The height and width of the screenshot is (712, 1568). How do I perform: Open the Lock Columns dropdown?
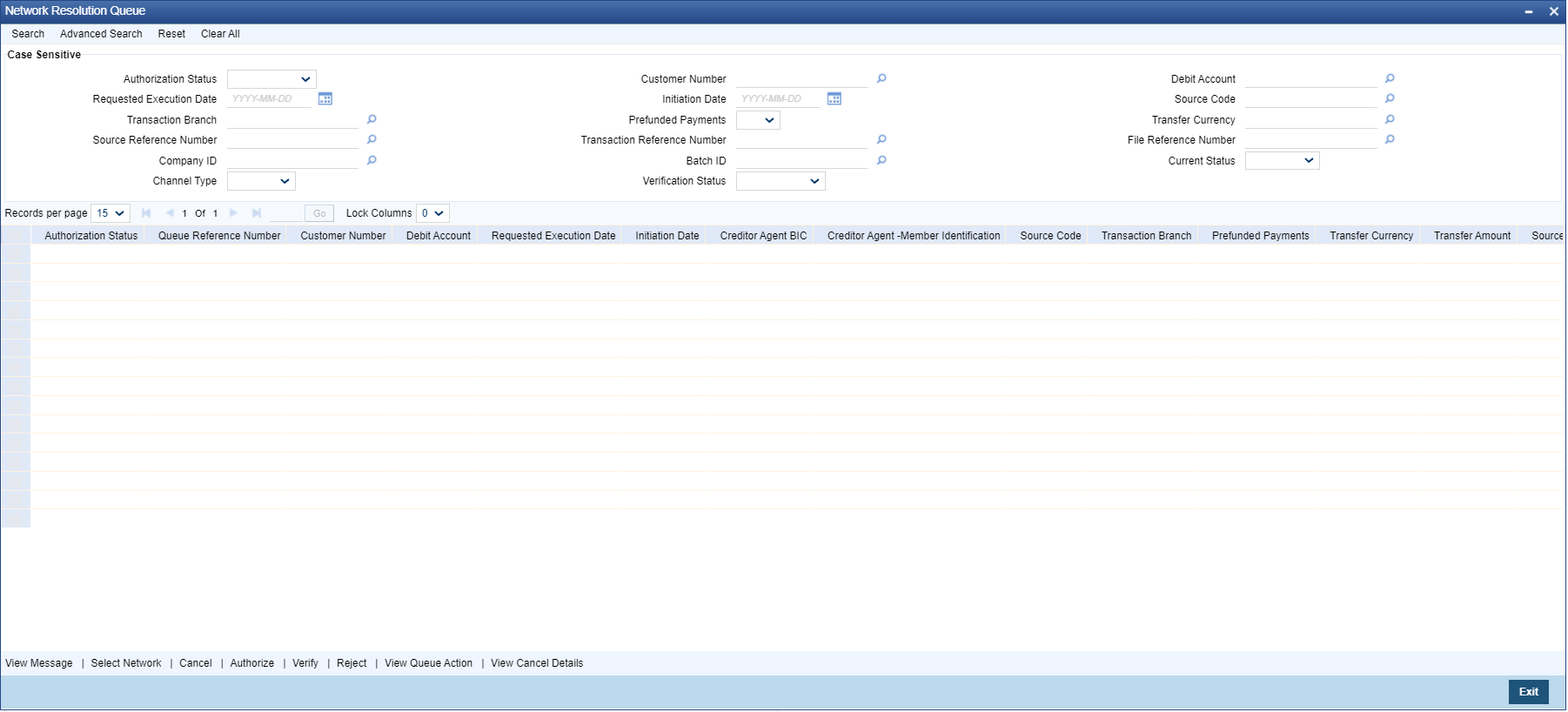(x=432, y=213)
